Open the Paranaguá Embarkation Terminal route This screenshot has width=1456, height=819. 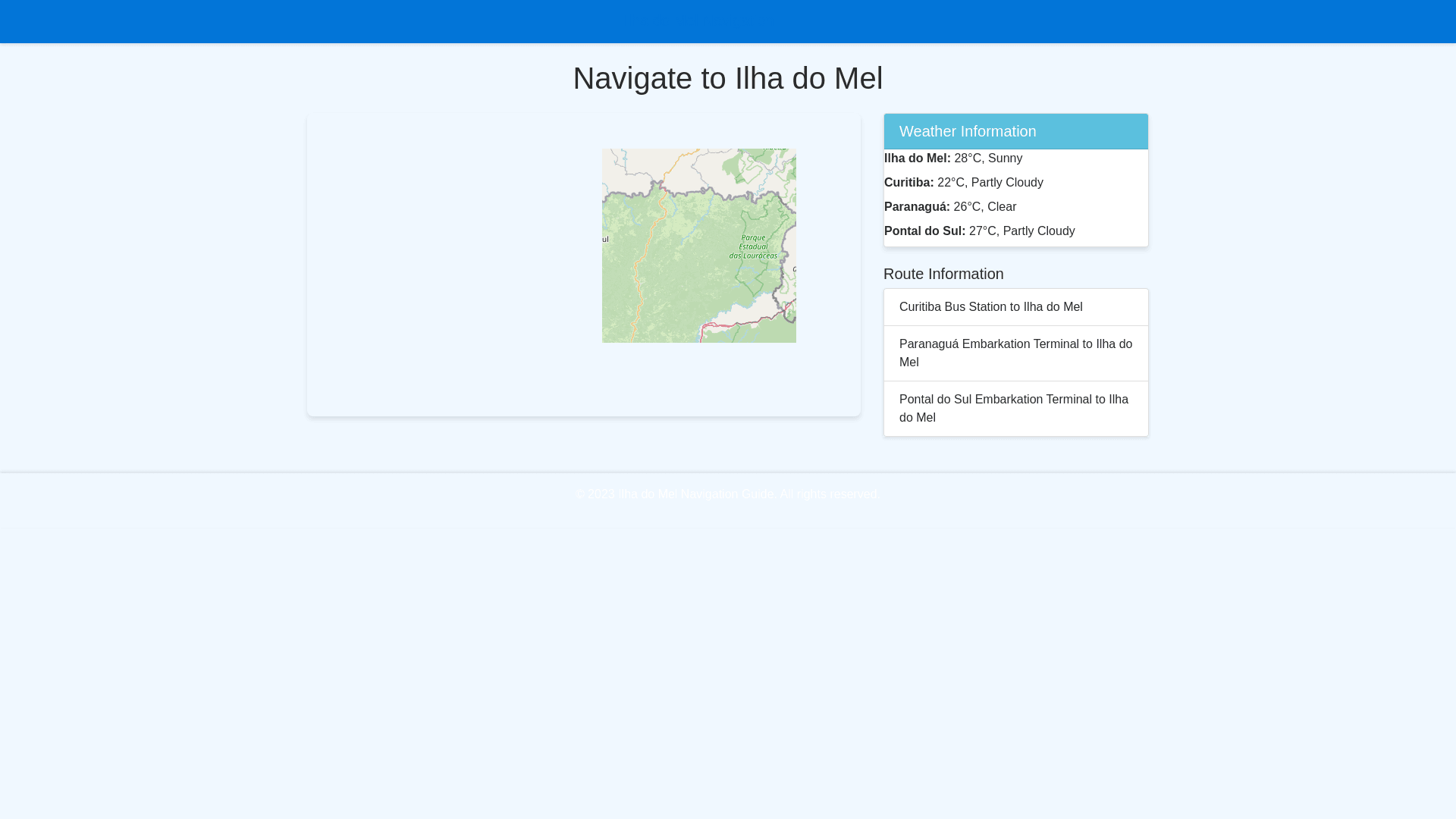[x=1015, y=353]
